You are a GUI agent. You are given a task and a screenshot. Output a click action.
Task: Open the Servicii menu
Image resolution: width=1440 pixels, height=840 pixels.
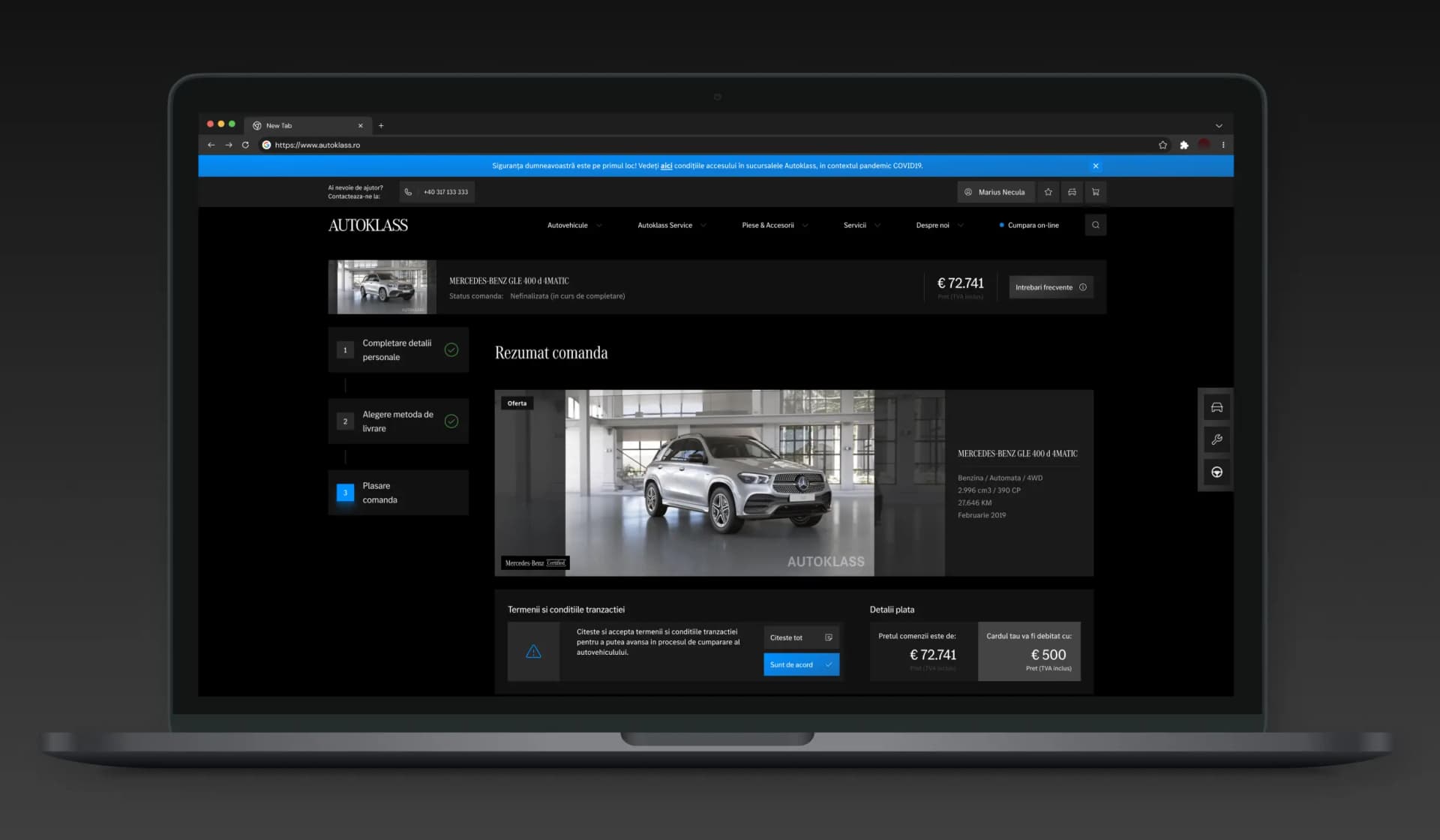(x=855, y=225)
